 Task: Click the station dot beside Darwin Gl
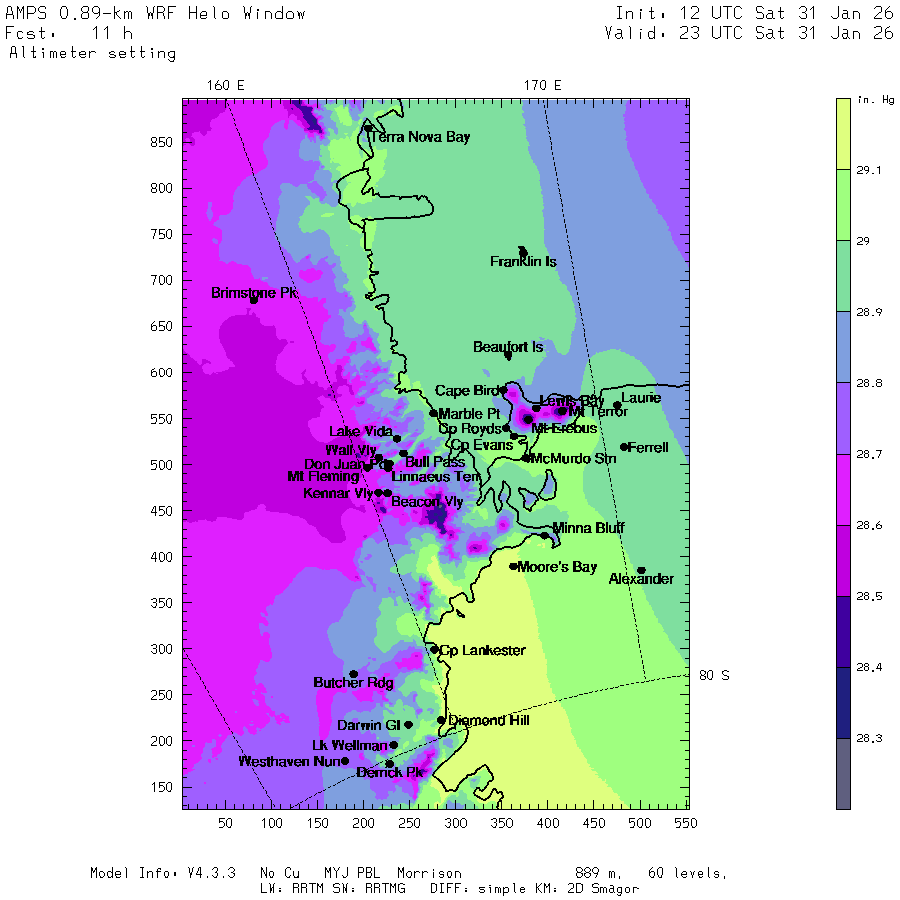coord(409,725)
